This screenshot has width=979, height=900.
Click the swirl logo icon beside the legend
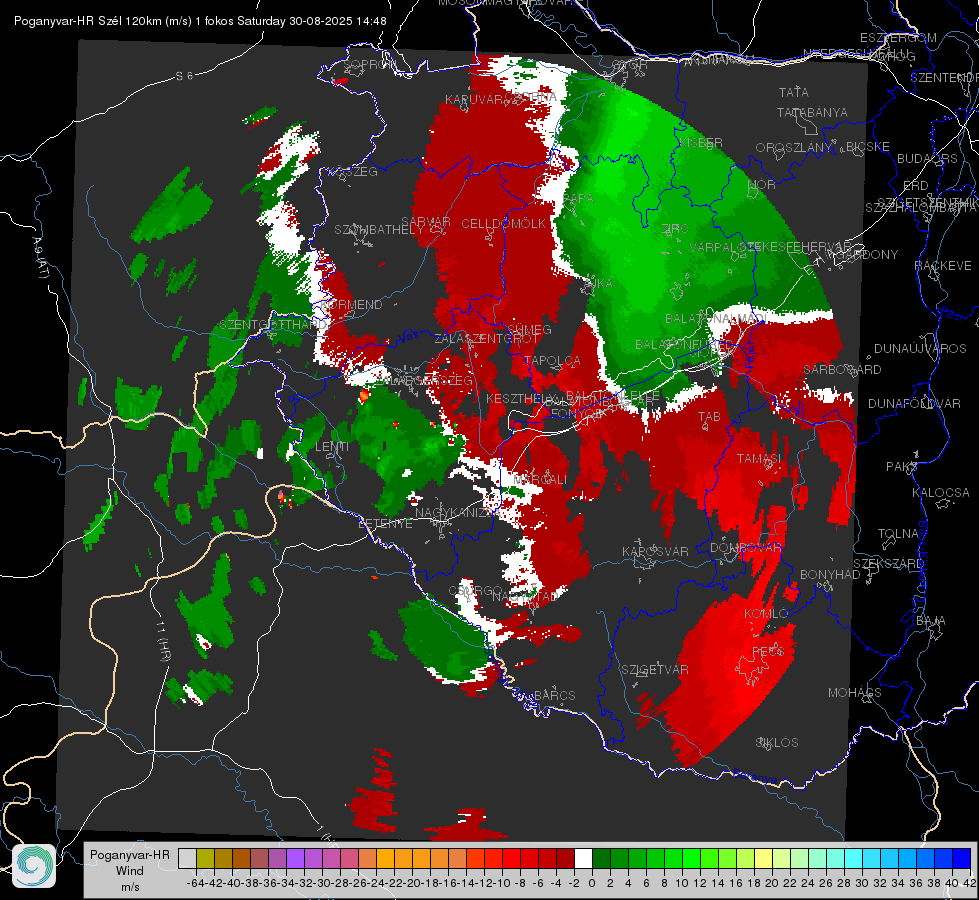pyautogui.click(x=34, y=866)
